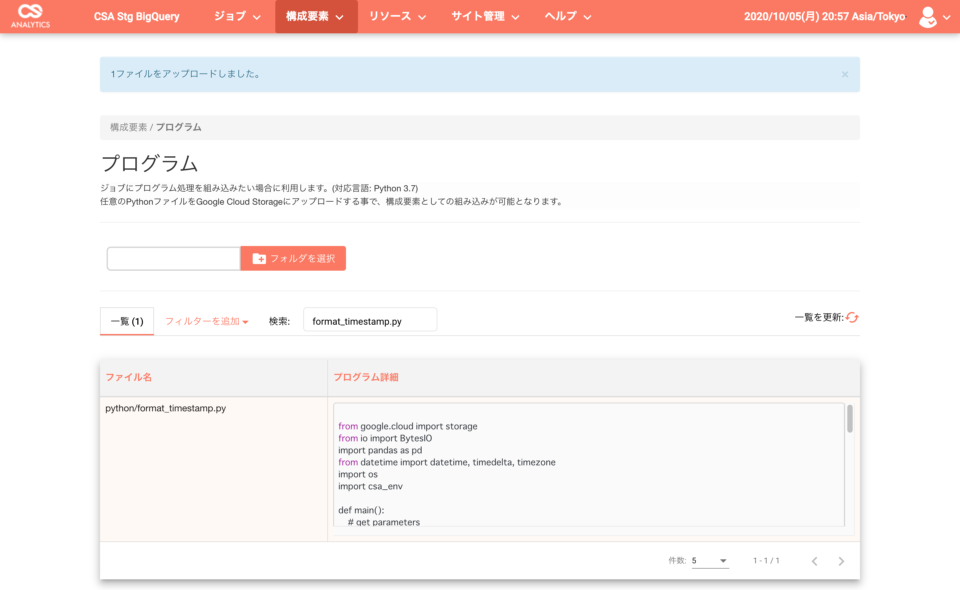Click the user account icon in the header
Image resolution: width=960 pixels, height=590 pixels.
point(929,16)
